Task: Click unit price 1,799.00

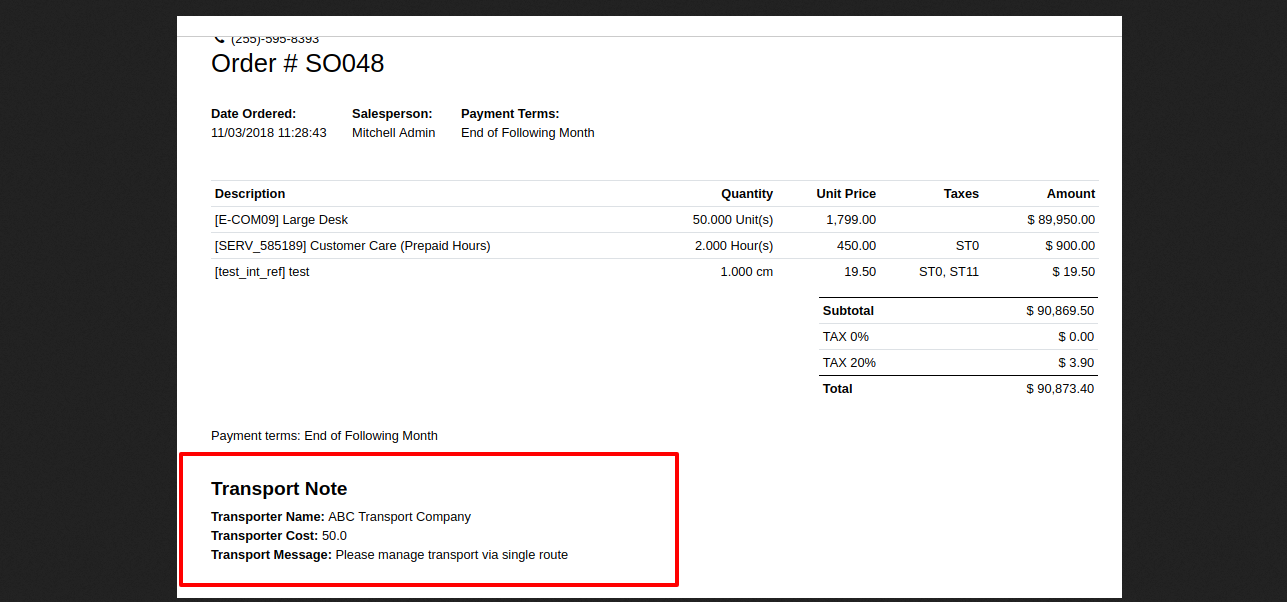Action: coord(851,220)
